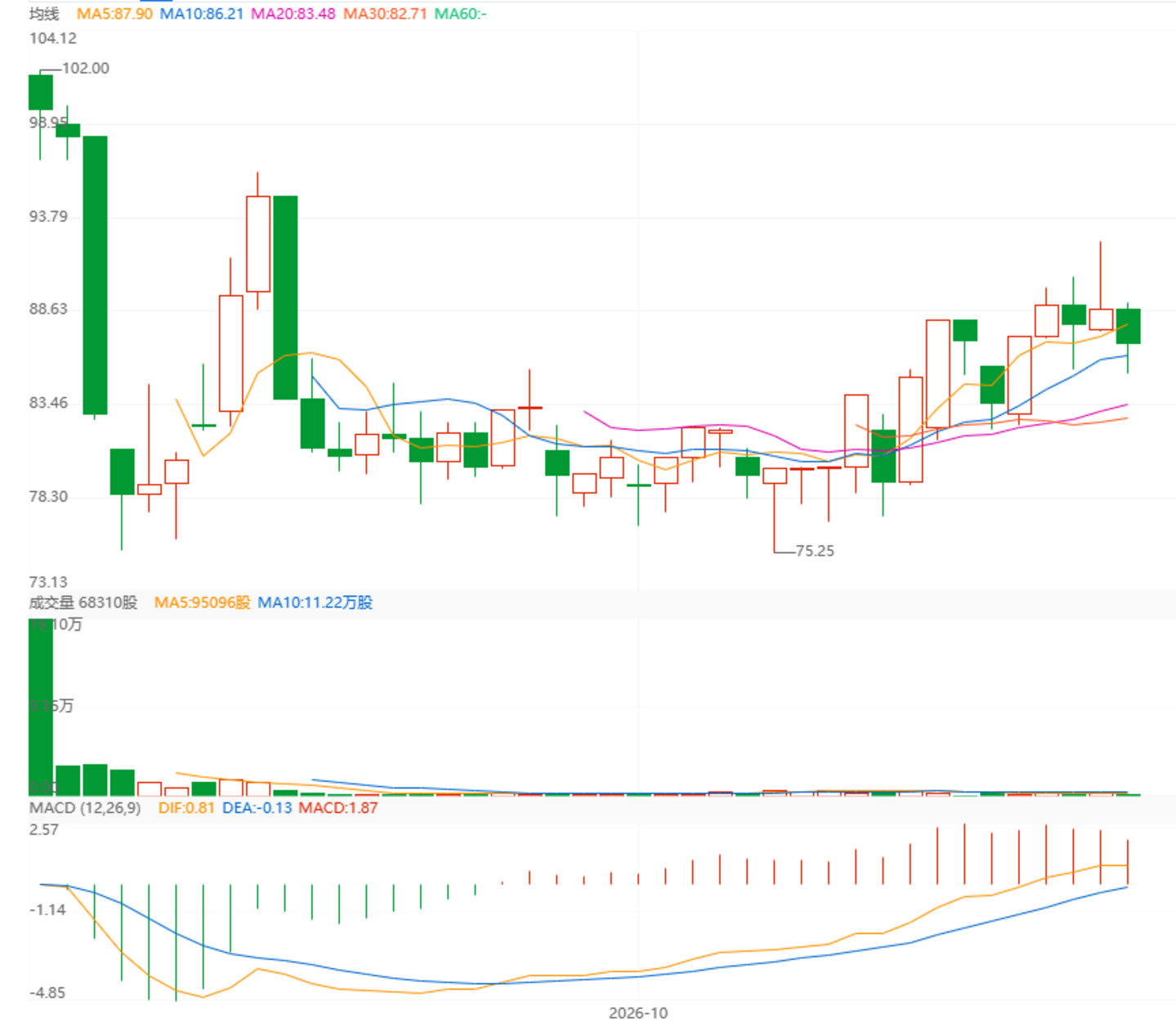Click the 102.00 high price annotation
The height and width of the screenshot is (1032, 1176).
pos(86,69)
